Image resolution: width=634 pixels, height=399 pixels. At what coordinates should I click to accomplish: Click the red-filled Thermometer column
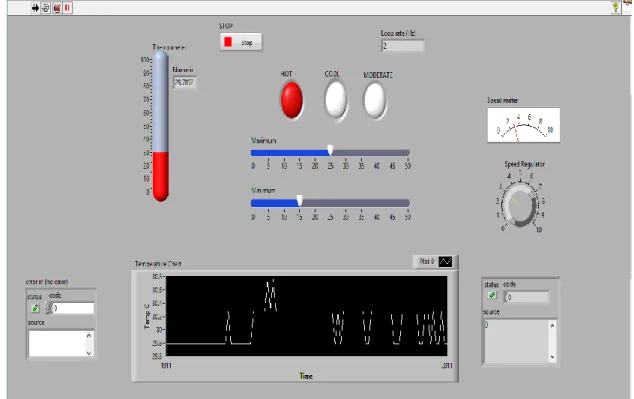161,176
